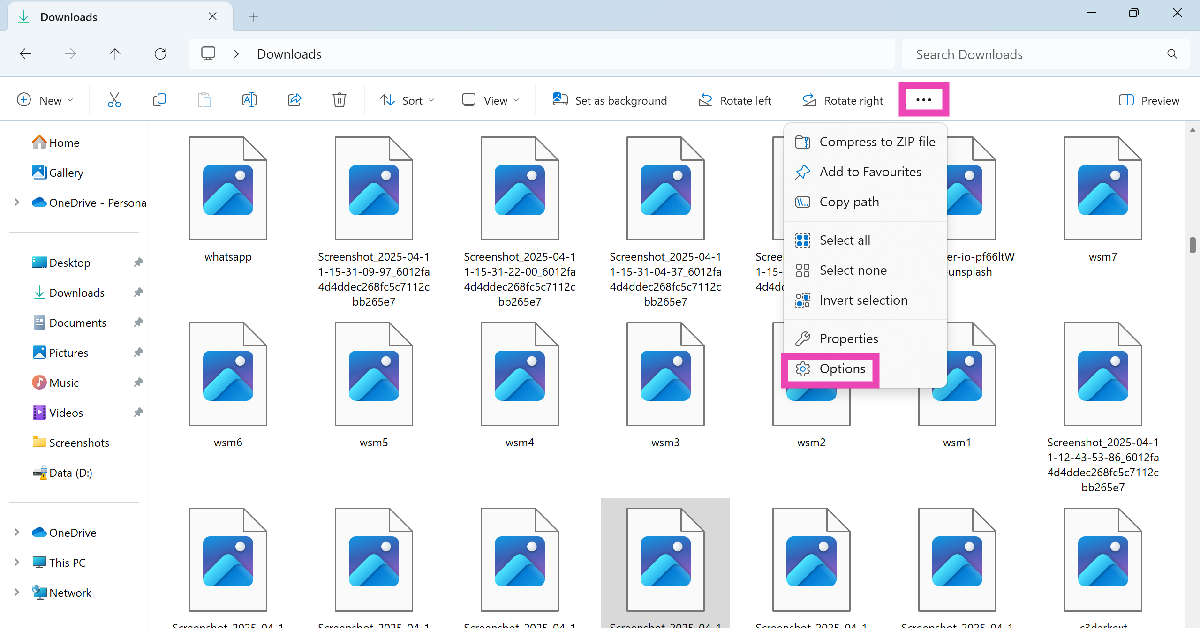
Task: Click the Cut scissors icon in toolbar
Action: click(114, 100)
